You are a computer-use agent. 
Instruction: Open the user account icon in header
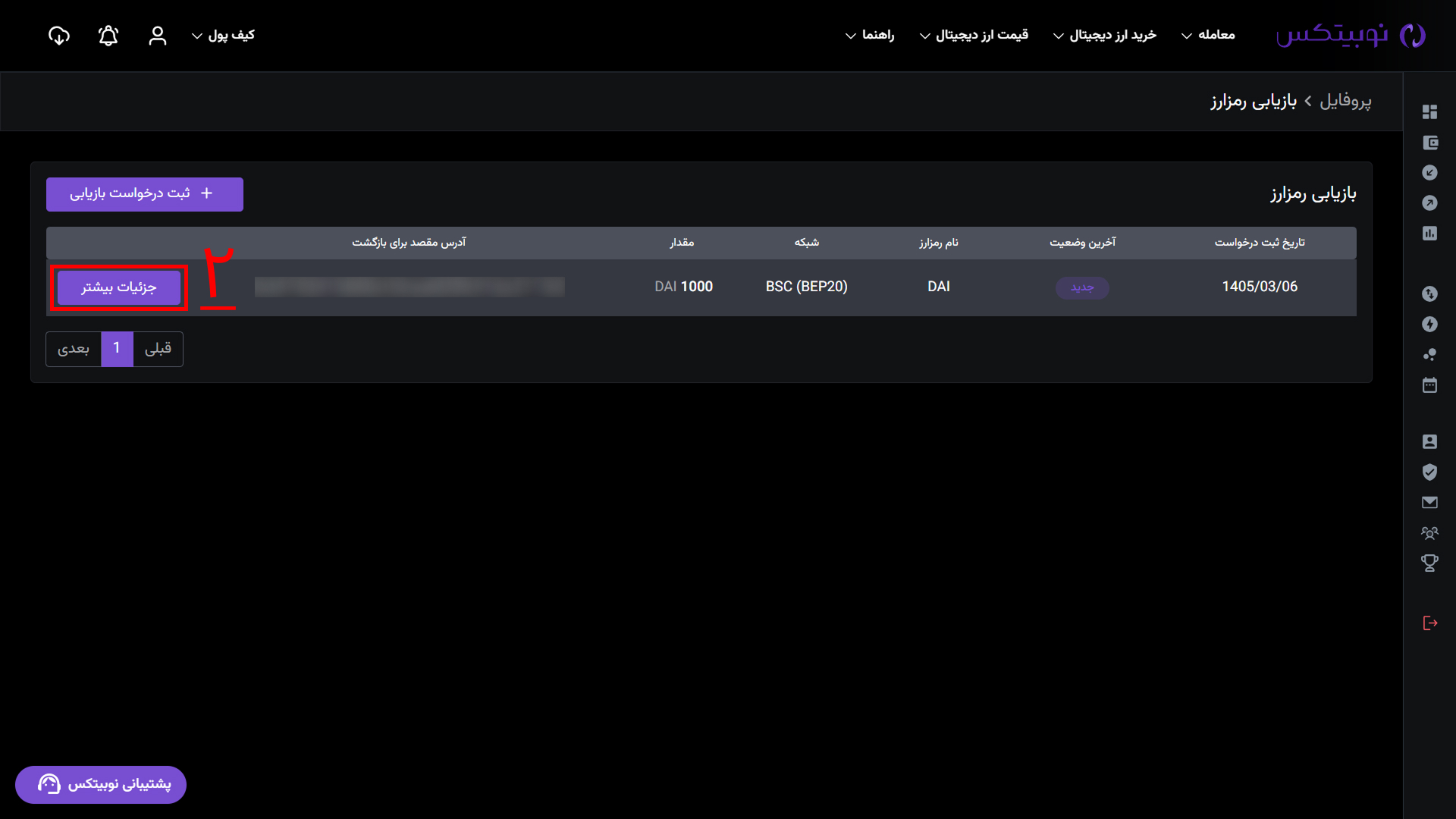tap(157, 35)
